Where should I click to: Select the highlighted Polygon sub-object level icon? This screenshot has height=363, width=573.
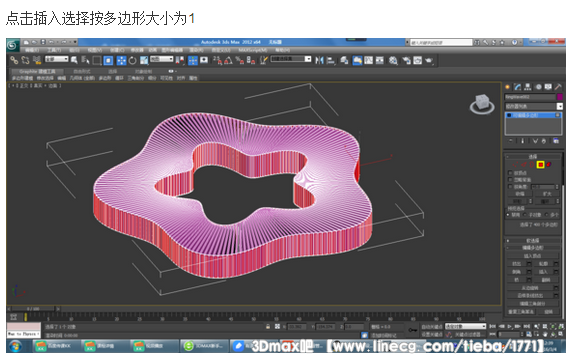pos(540,165)
